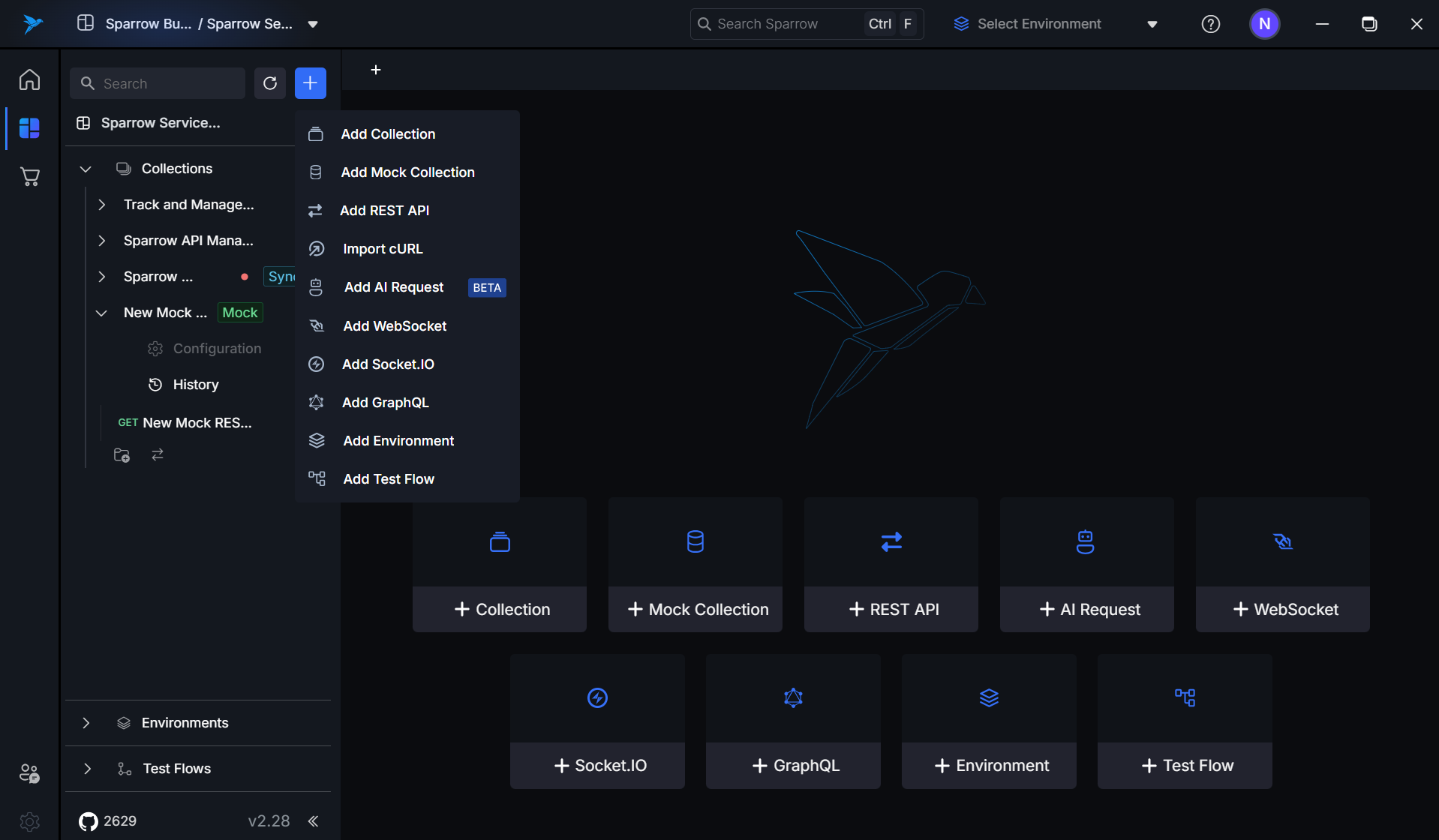Click the GitHub stars icon
The height and width of the screenshot is (840, 1439).
tap(89, 821)
